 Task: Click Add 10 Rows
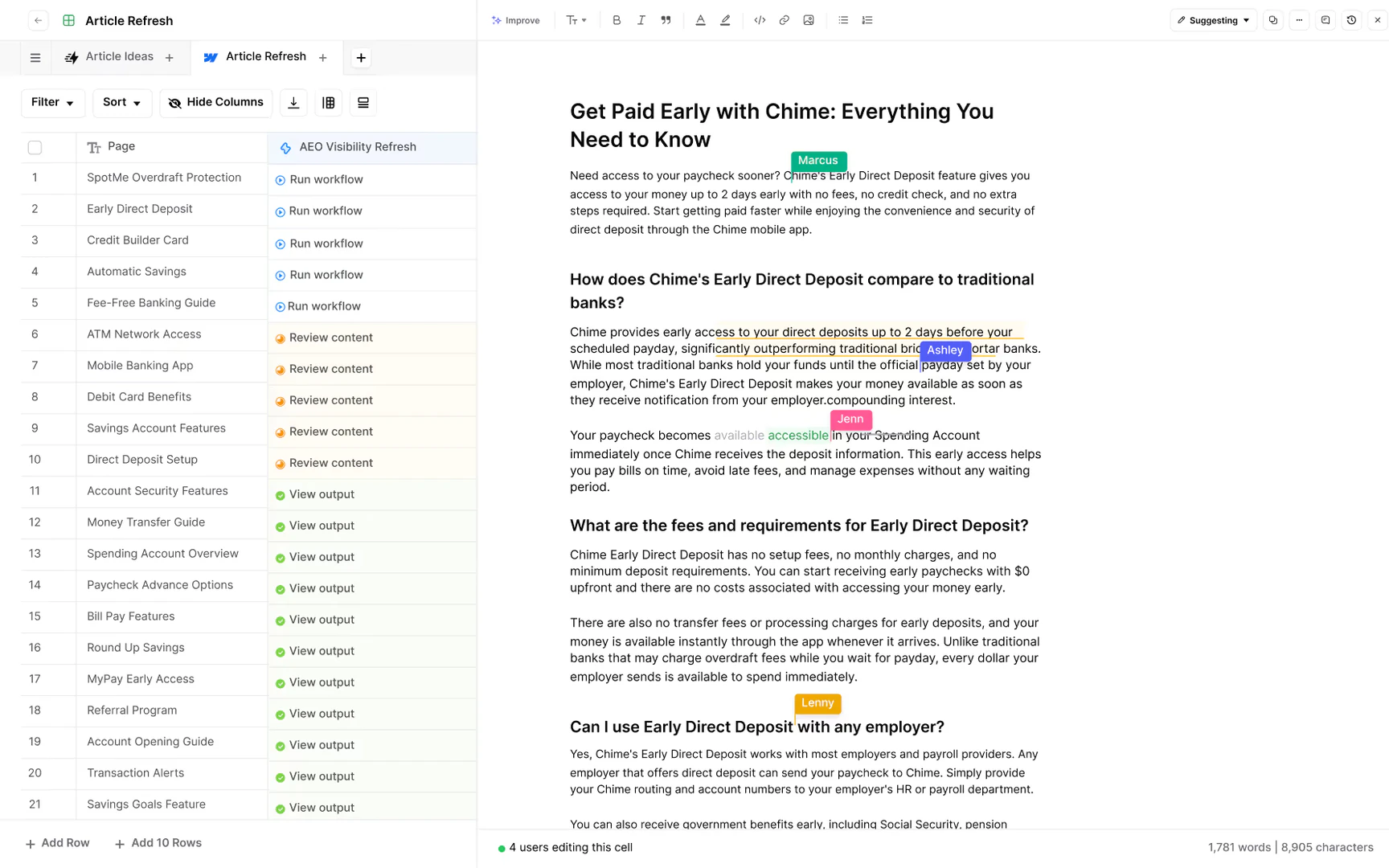158,843
